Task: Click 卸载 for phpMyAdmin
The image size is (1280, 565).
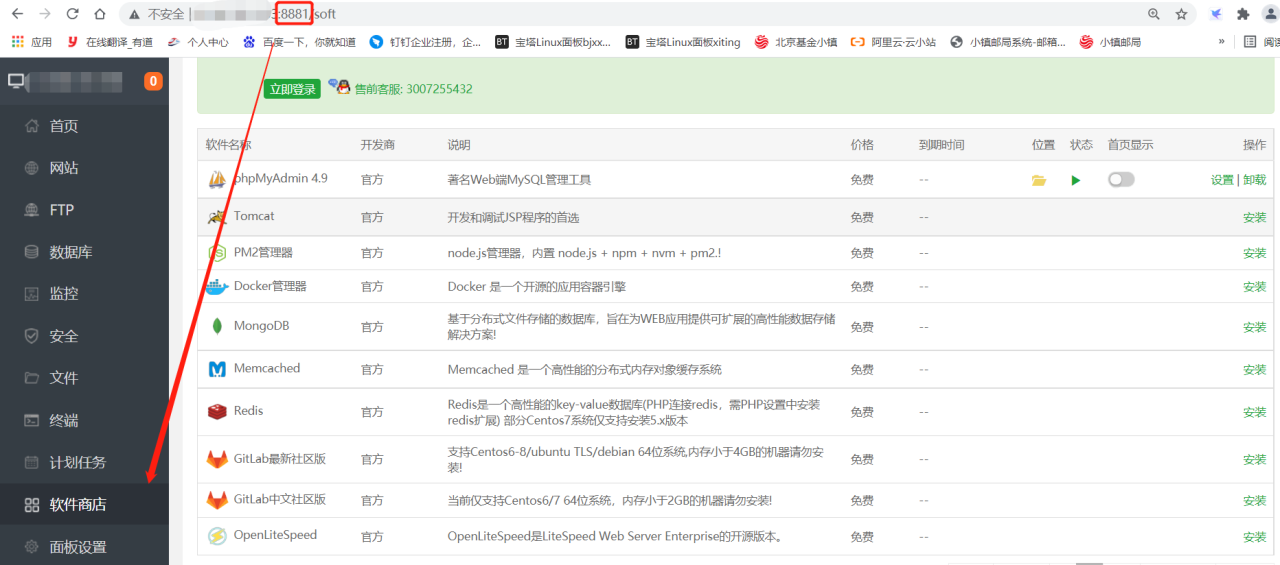Action: (1254, 180)
